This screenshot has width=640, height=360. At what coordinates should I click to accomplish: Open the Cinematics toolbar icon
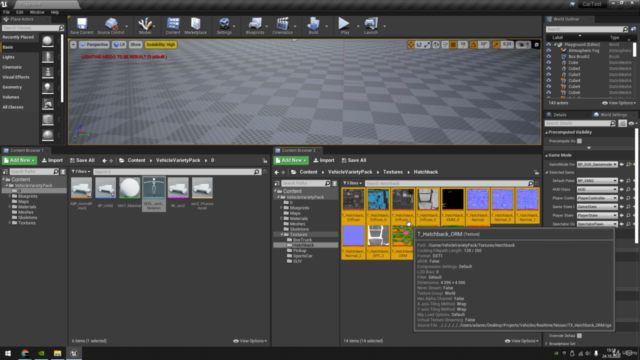tap(282, 25)
